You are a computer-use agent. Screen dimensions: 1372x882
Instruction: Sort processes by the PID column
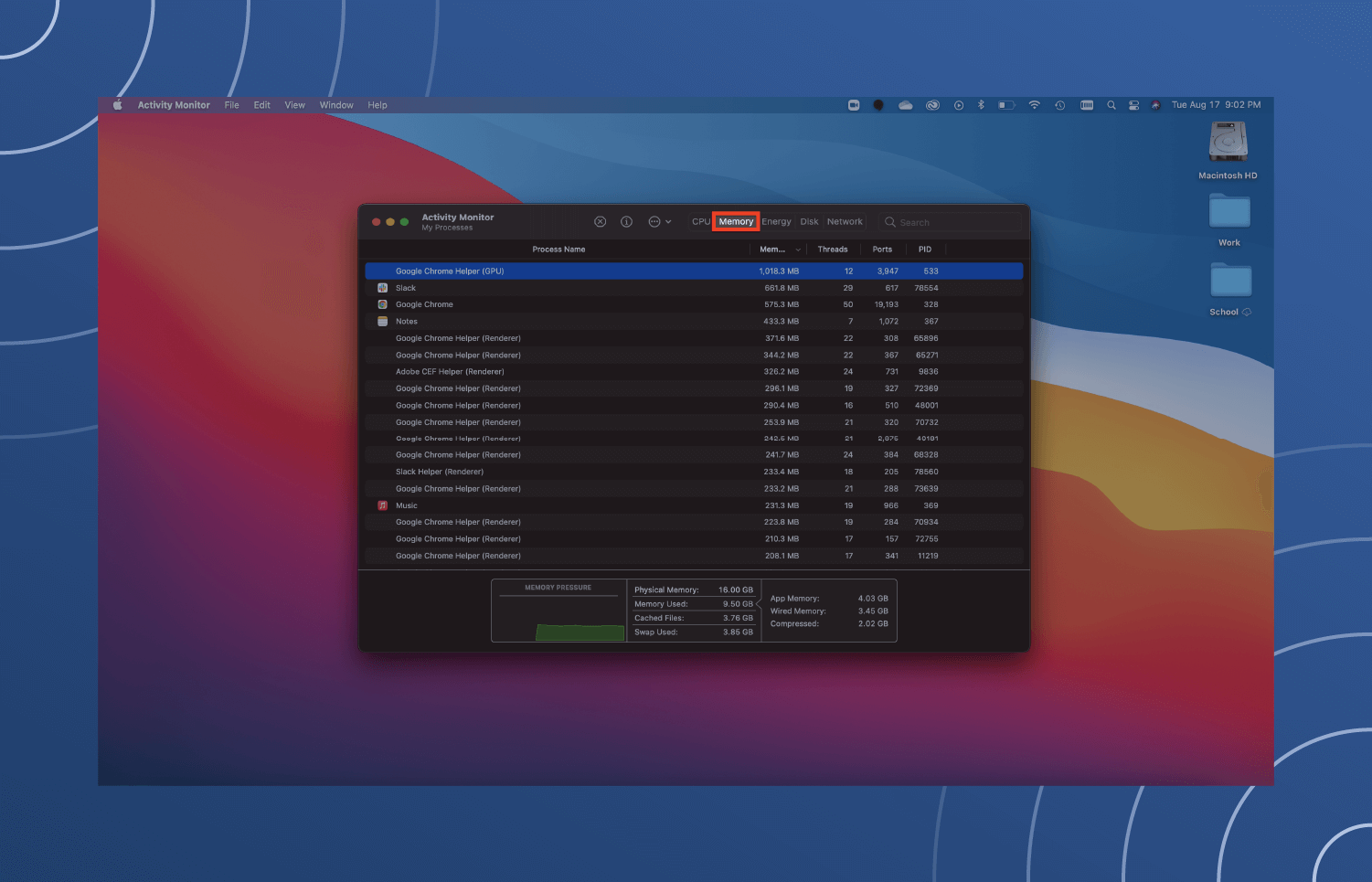925,249
